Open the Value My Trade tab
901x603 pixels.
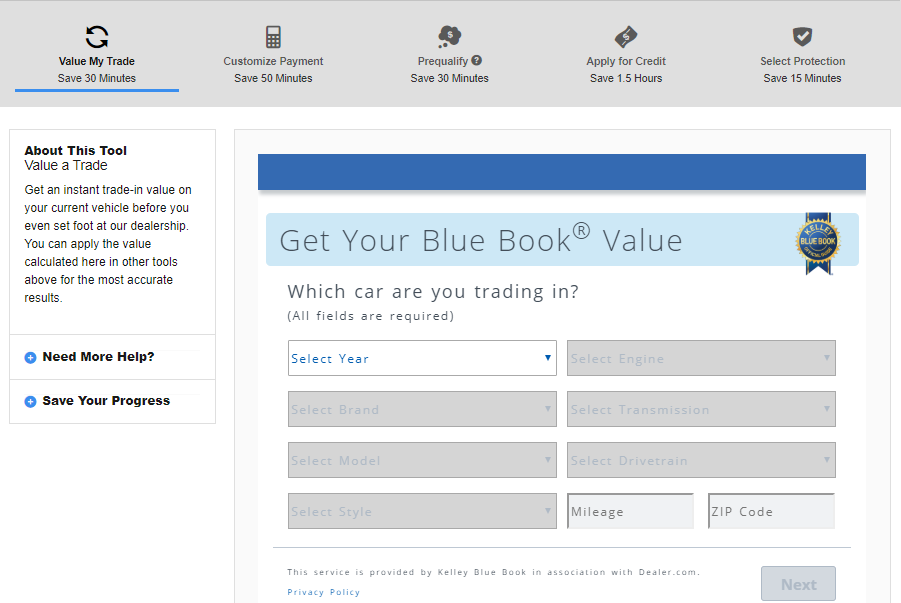point(97,55)
